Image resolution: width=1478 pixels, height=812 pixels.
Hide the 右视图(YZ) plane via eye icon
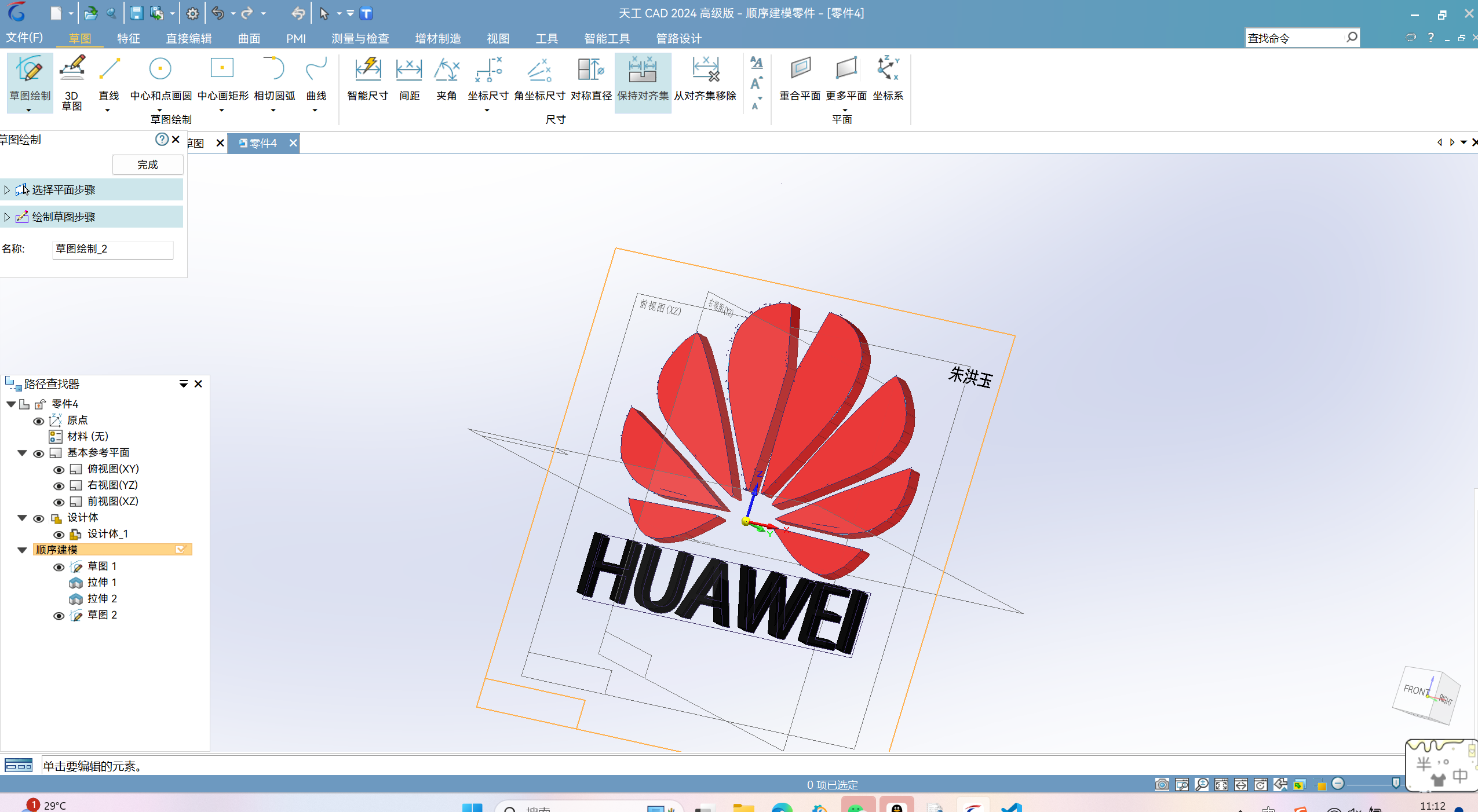point(59,486)
